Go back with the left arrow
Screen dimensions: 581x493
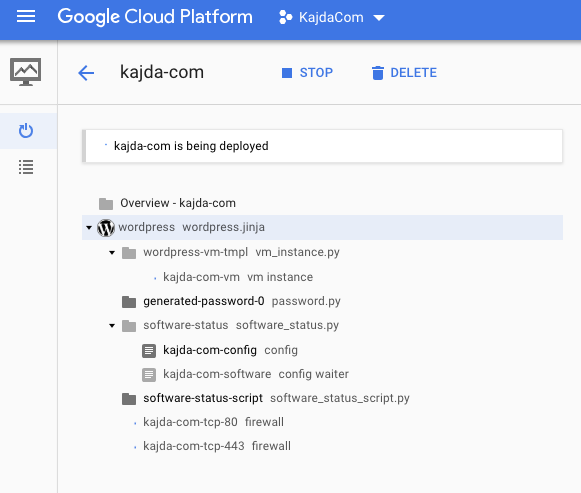86,73
